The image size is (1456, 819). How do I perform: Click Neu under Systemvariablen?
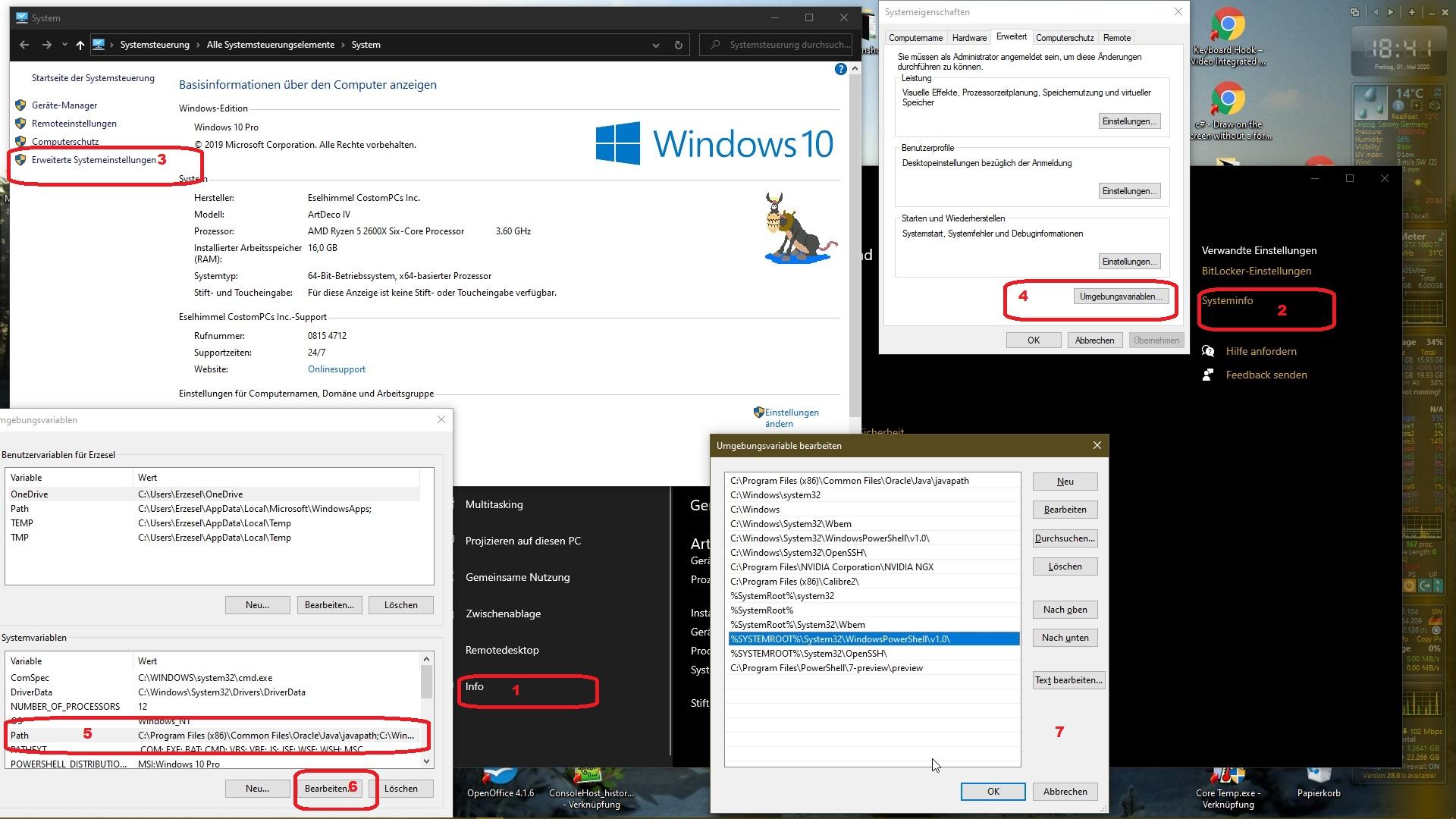pos(257,789)
